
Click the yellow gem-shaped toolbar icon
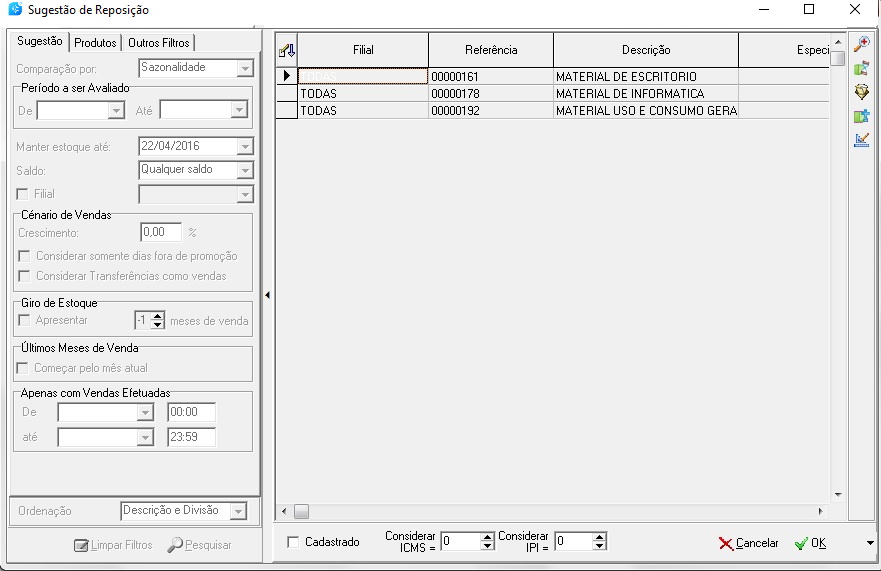pyautogui.click(x=861, y=92)
